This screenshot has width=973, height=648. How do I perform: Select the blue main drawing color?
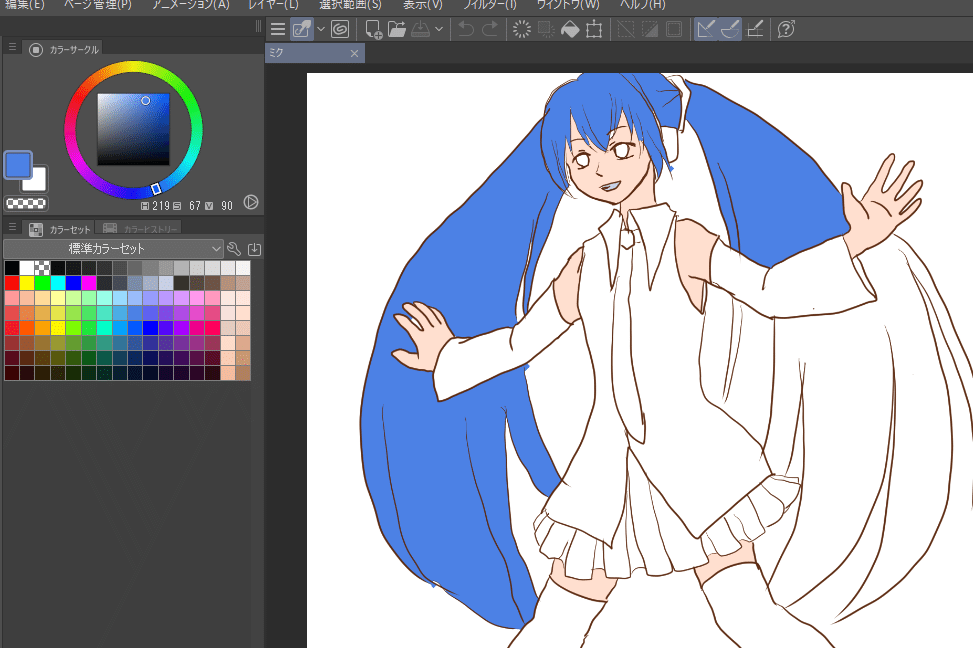point(18,165)
